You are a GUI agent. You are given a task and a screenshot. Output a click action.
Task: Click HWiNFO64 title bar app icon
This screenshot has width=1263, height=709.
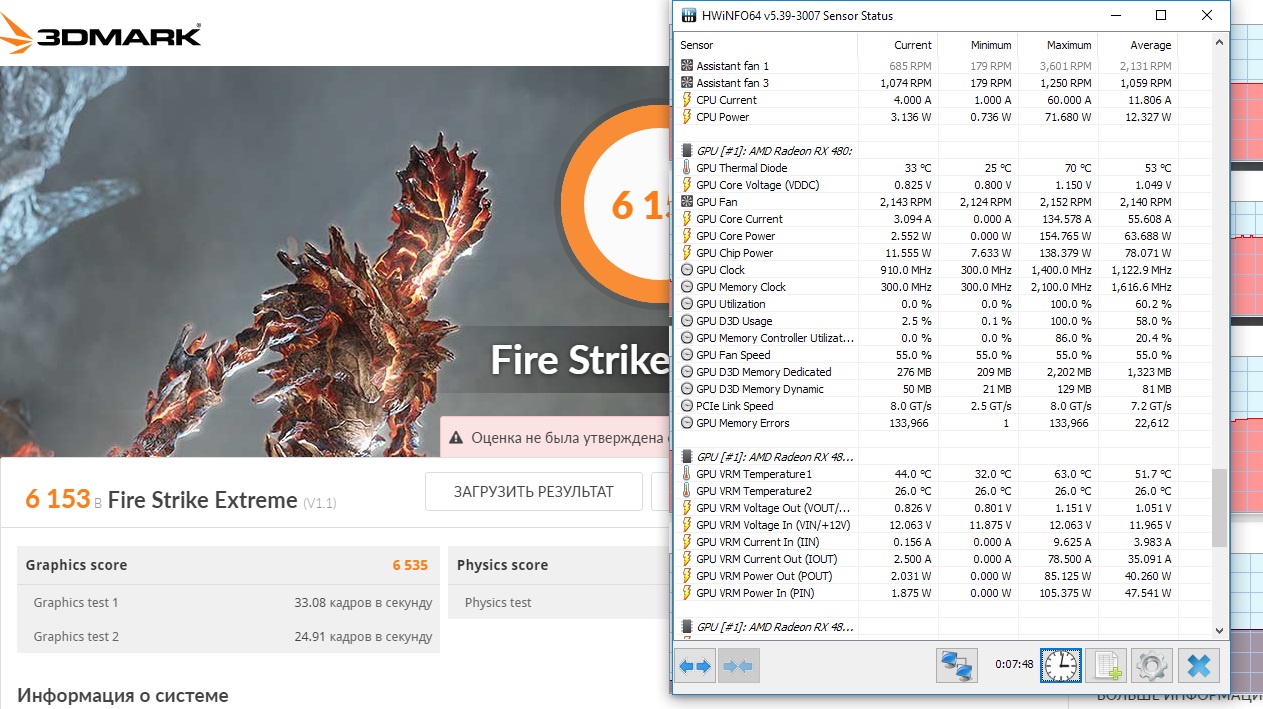click(x=688, y=15)
